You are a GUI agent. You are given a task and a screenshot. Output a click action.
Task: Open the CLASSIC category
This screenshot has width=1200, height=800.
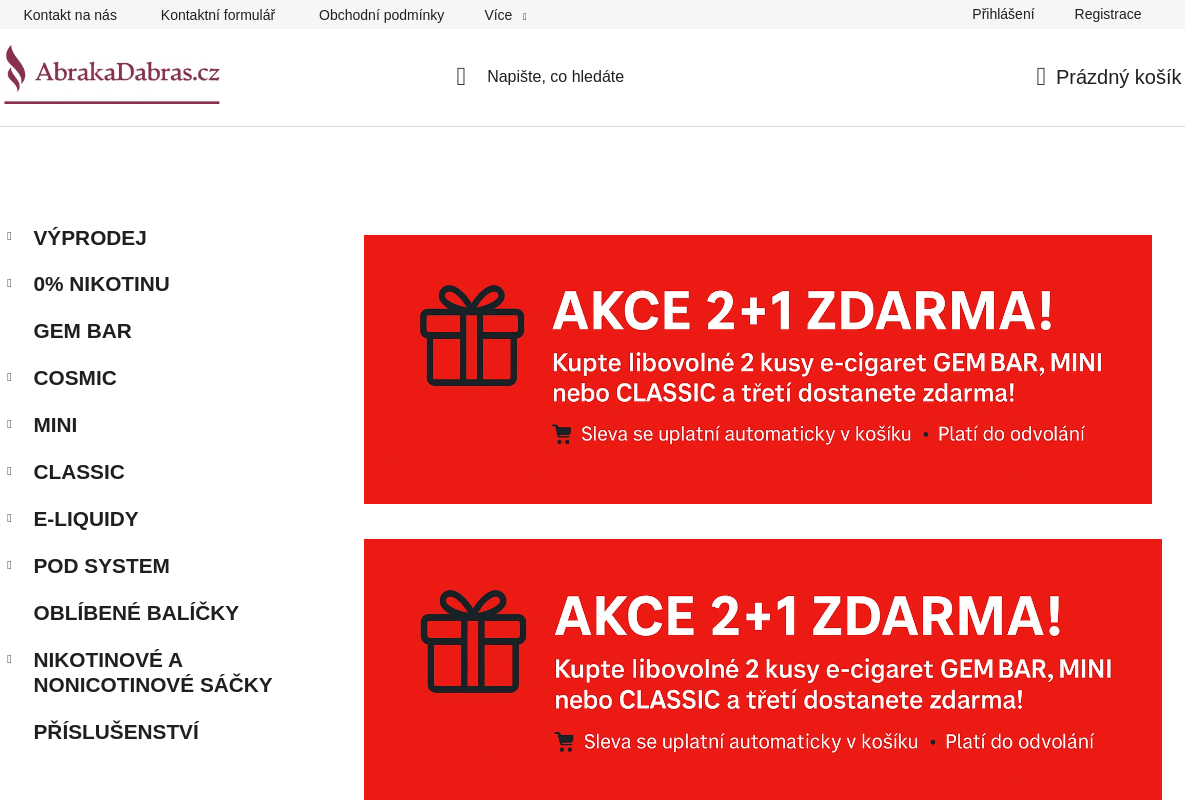click(79, 472)
